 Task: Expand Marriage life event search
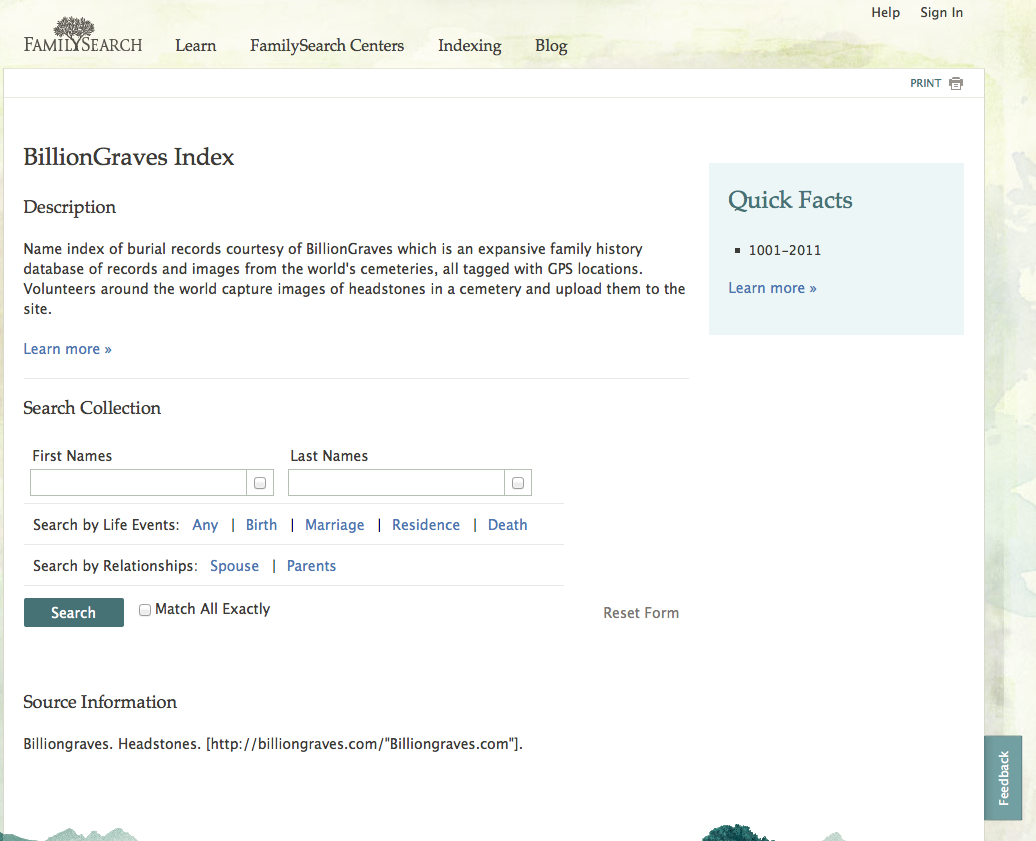334,525
